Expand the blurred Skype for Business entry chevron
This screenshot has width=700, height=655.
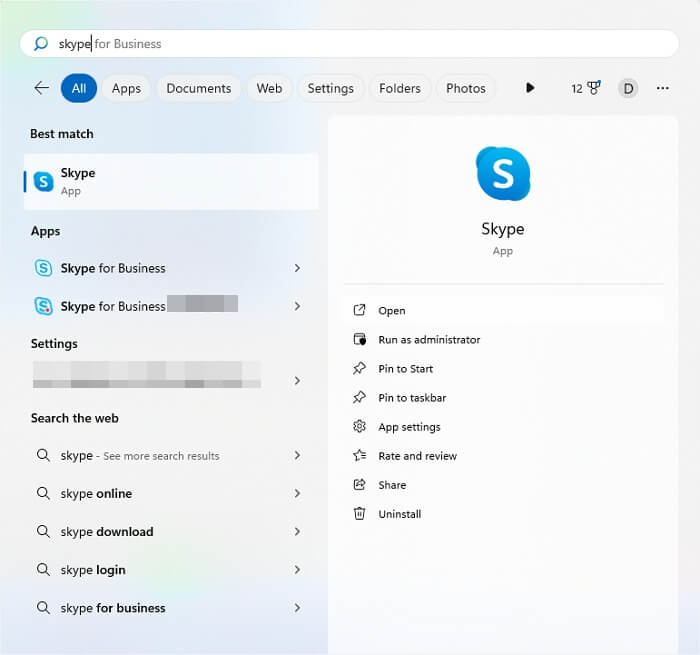[297, 306]
